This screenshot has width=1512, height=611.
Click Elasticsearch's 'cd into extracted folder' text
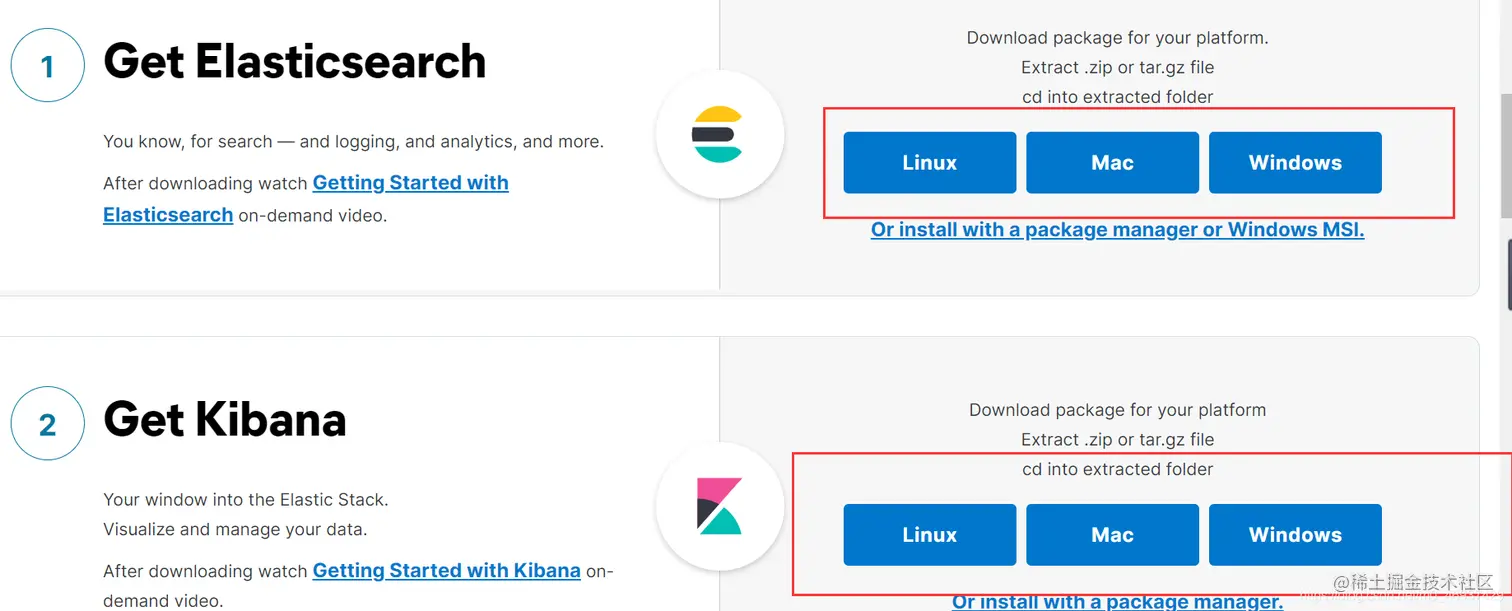[1117, 97]
